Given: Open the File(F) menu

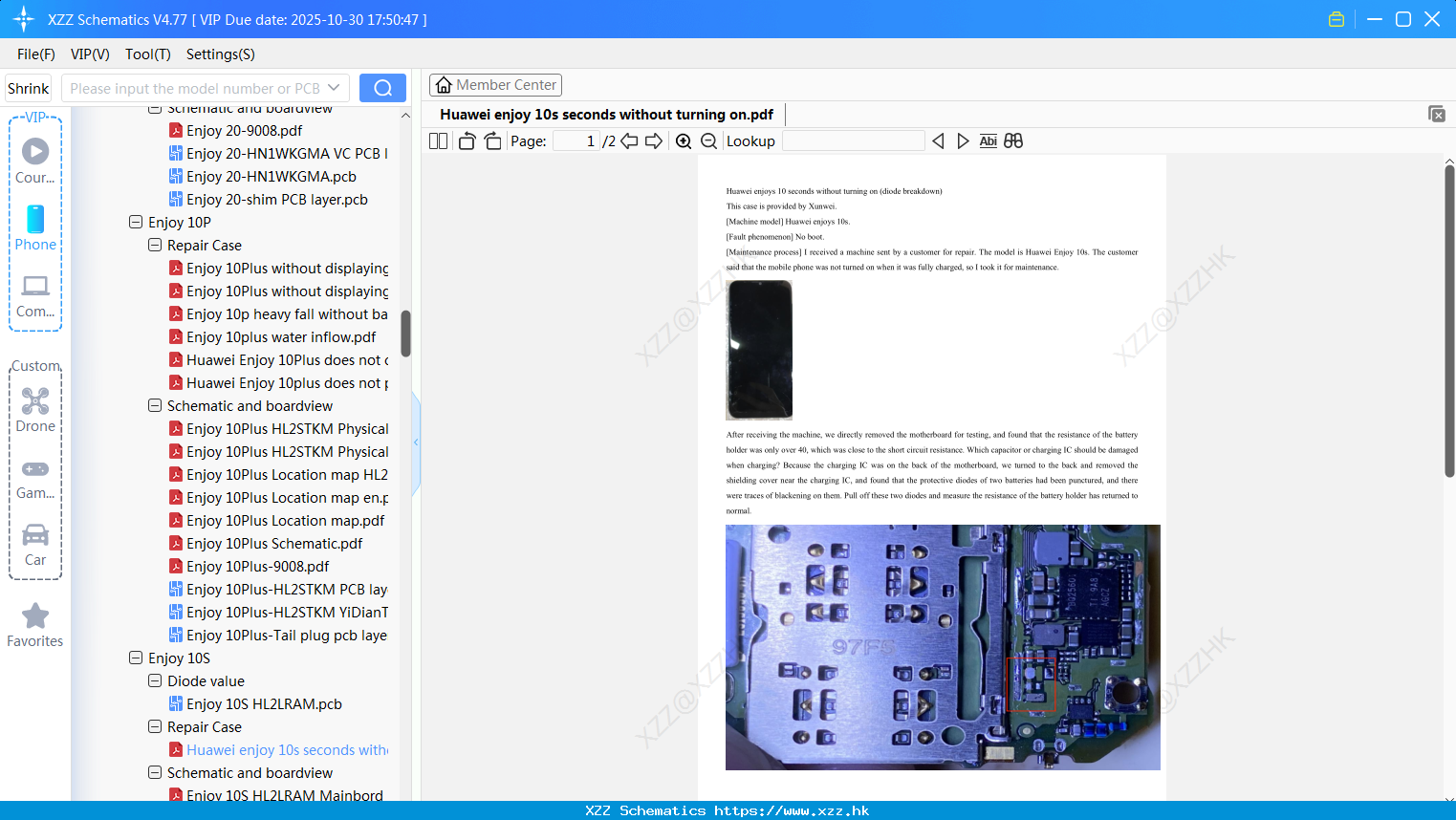Looking at the screenshot, I should point(36,54).
